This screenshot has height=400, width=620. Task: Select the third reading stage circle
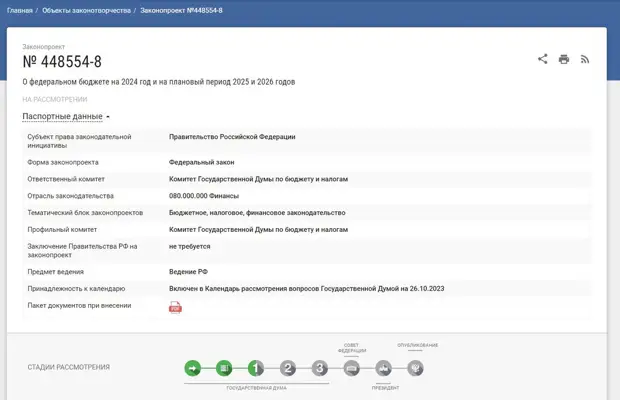[320, 368]
